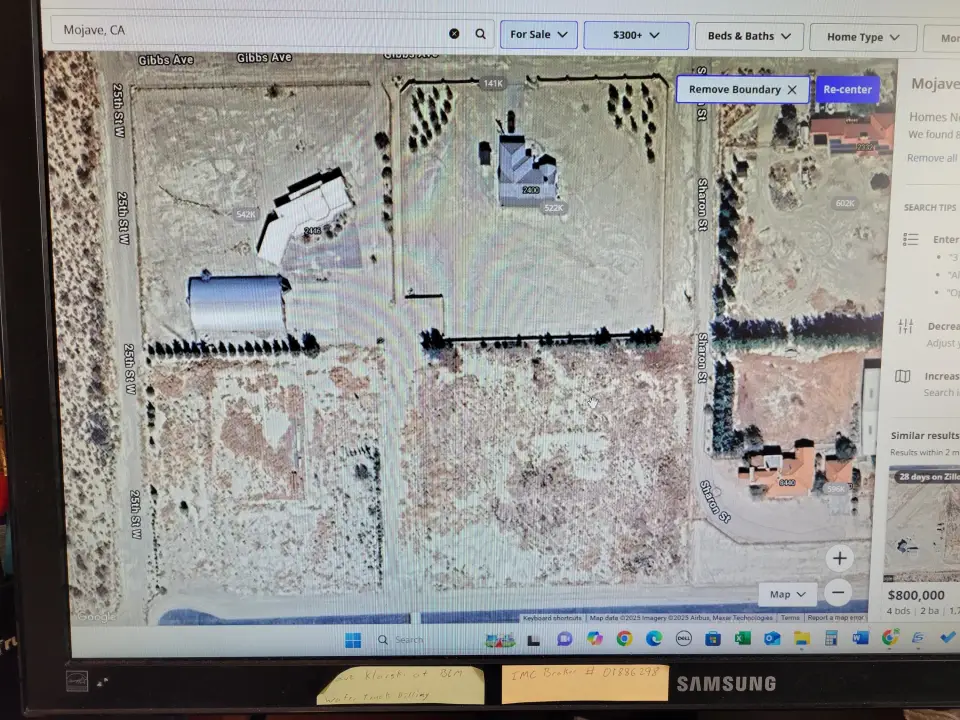
Task: Zoom in on the map
Action: tap(839, 558)
